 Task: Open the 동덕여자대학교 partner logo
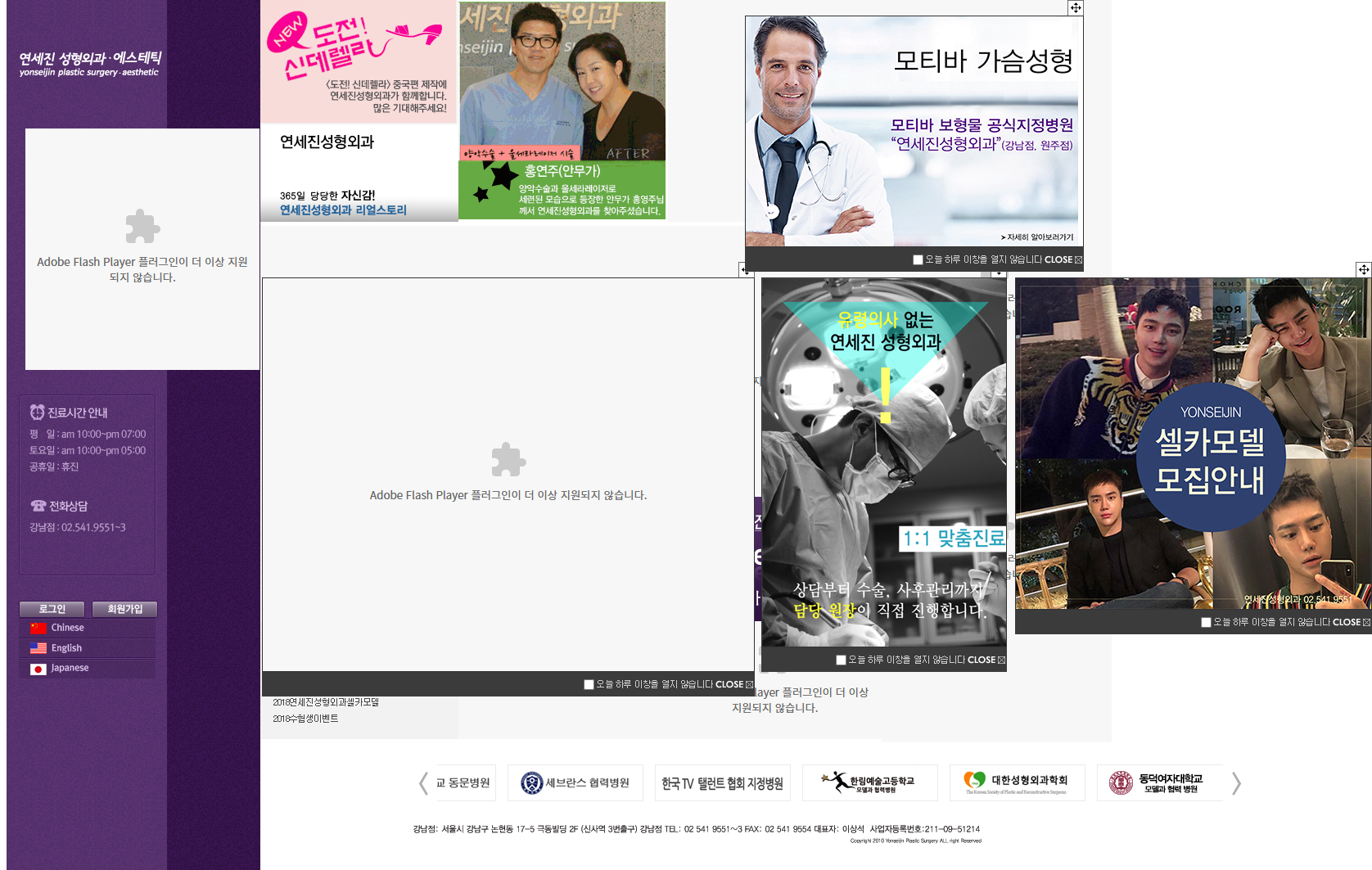point(1161,782)
